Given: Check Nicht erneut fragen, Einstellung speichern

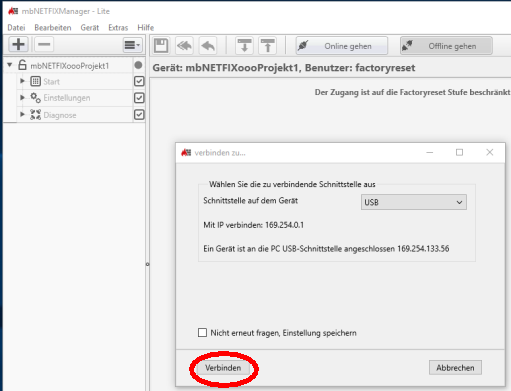Looking at the screenshot, I should coord(202,333).
